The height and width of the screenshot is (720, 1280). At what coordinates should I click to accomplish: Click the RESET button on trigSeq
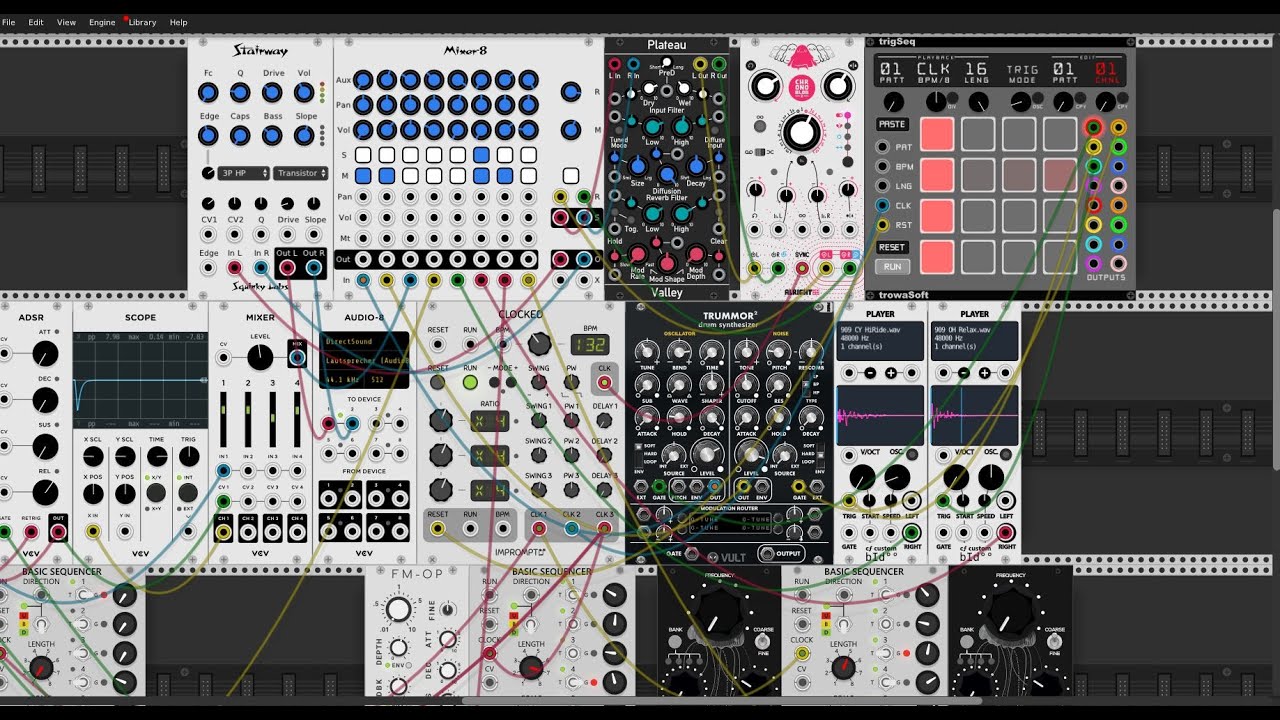(892, 247)
